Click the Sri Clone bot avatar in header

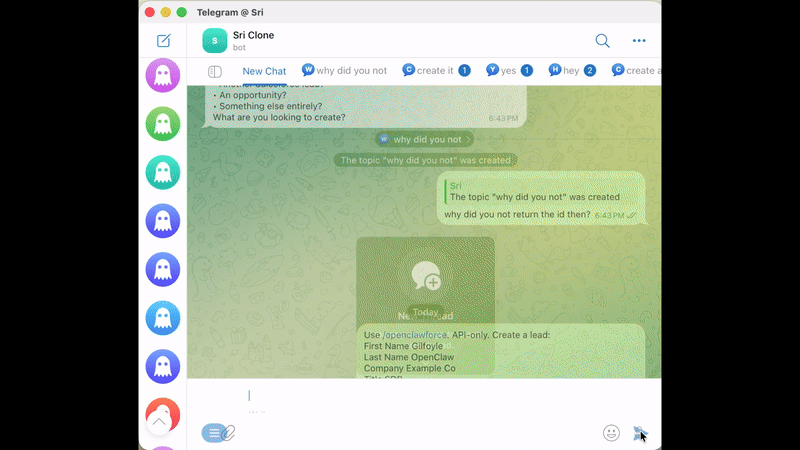click(215, 41)
